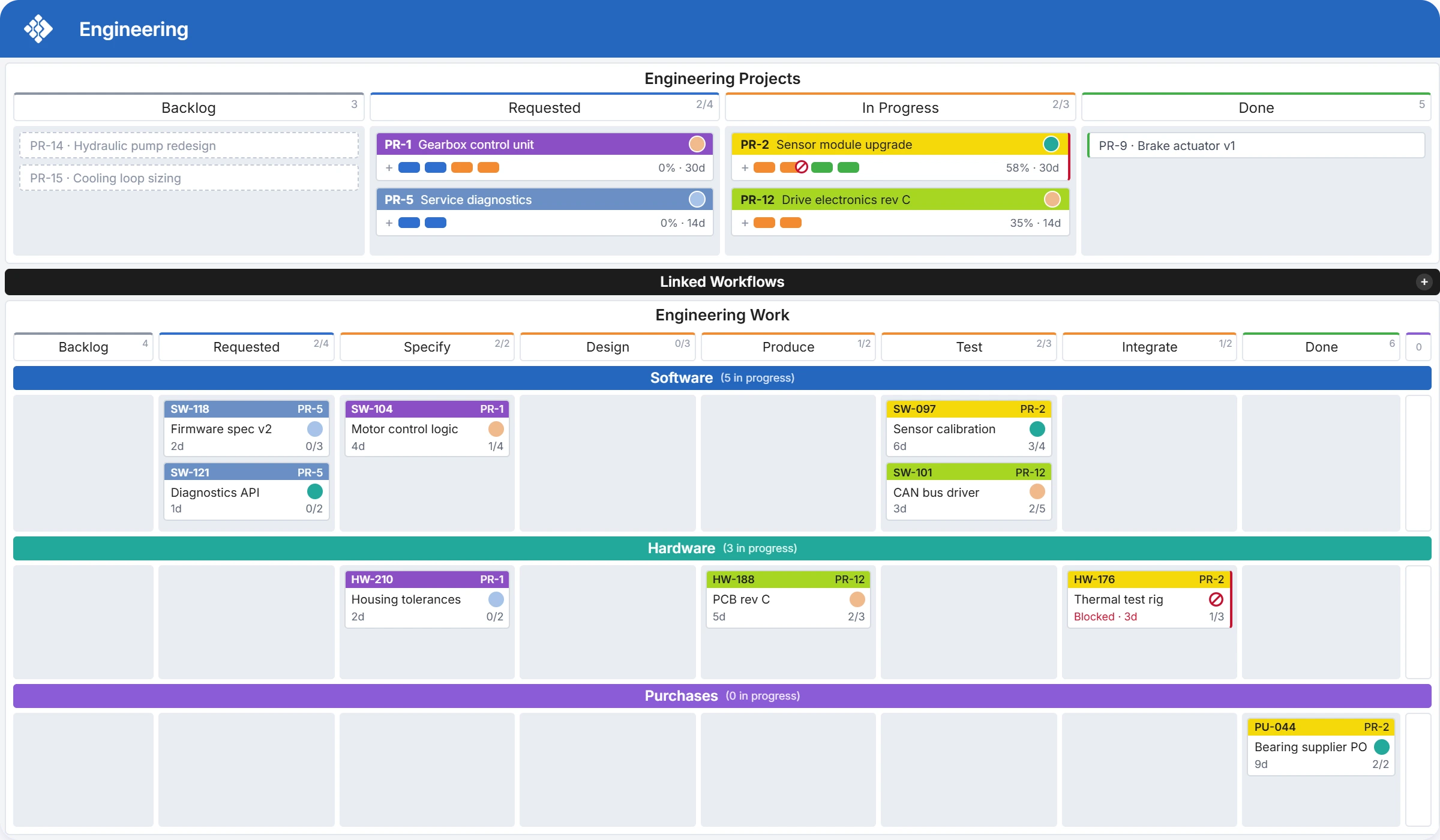This screenshot has width=1440, height=840.
Task: Open PR-14 Hydraulic pump redesign backlog item
Action: (x=189, y=146)
